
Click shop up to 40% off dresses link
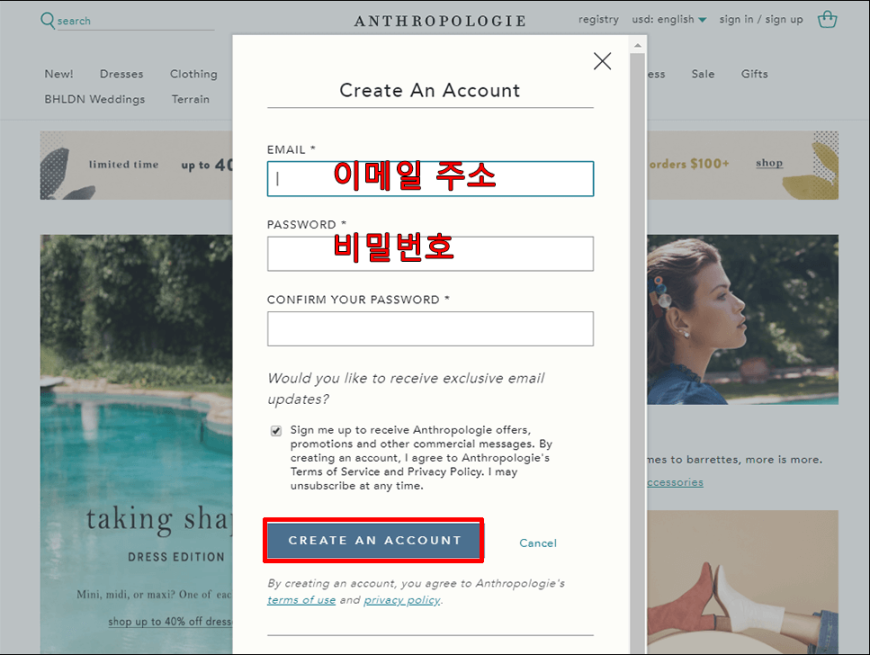[x=170, y=622]
